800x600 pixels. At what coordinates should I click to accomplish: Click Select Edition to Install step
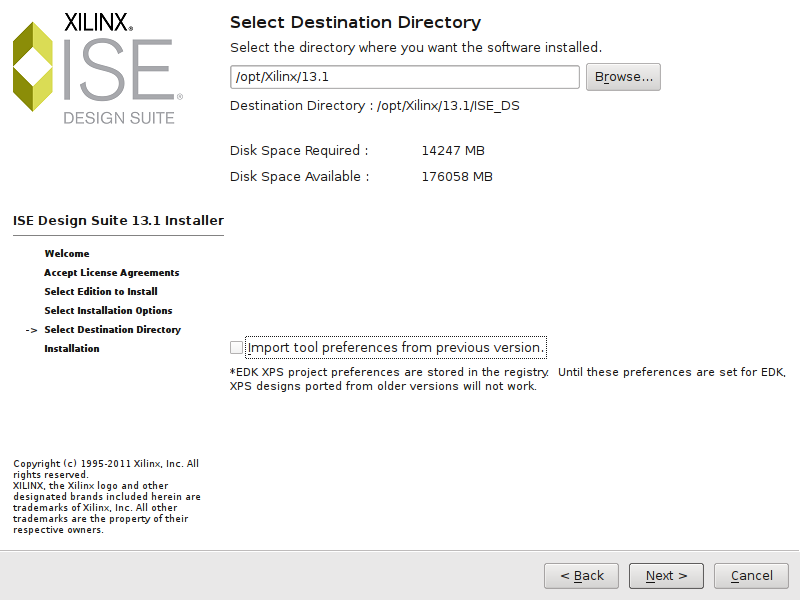click(x=101, y=292)
